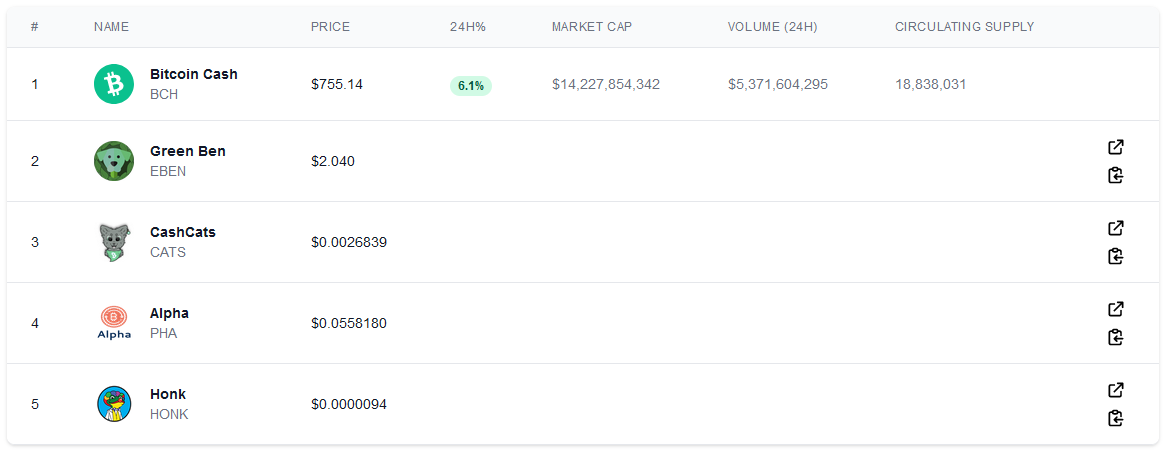The height and width of the screenshot is (453, 1165).
Task: Copy Honk address via clipboard icon
Action: [1115, 418]
